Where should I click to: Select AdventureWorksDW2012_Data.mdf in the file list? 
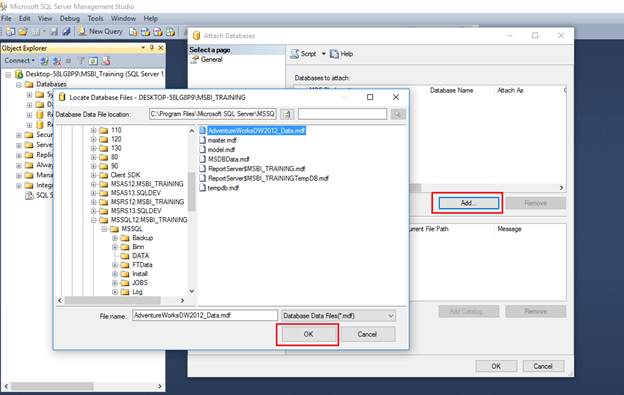click(x=257, y=130)
